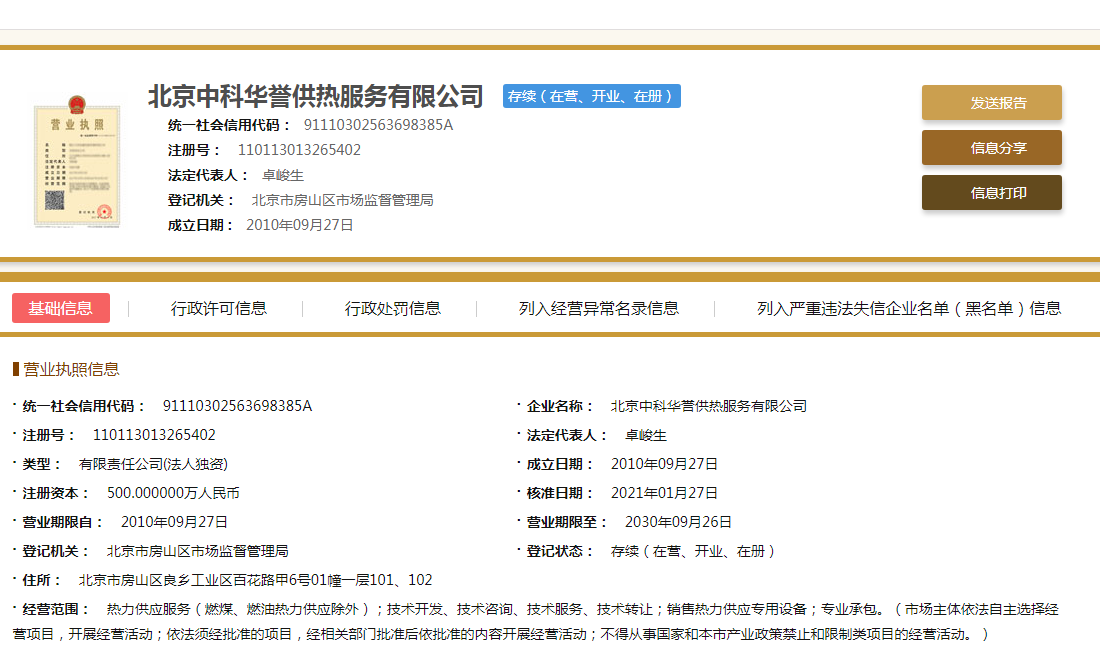
Task: Click 法定代表人 卓峻生 in the 营业执照信息 section
Action: pos(645,435)
